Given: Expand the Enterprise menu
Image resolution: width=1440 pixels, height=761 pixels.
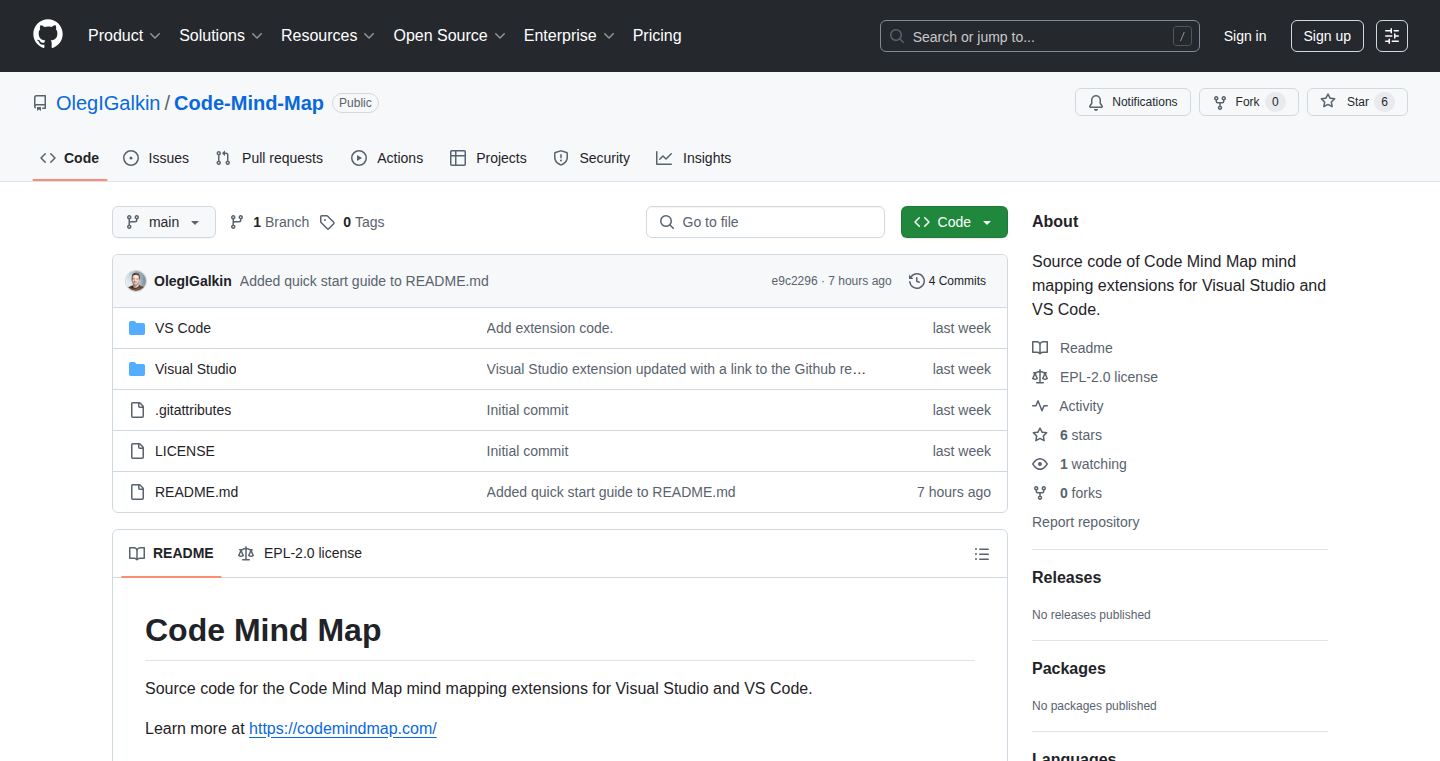Looking at the screenshot, I should pos(568,36).
